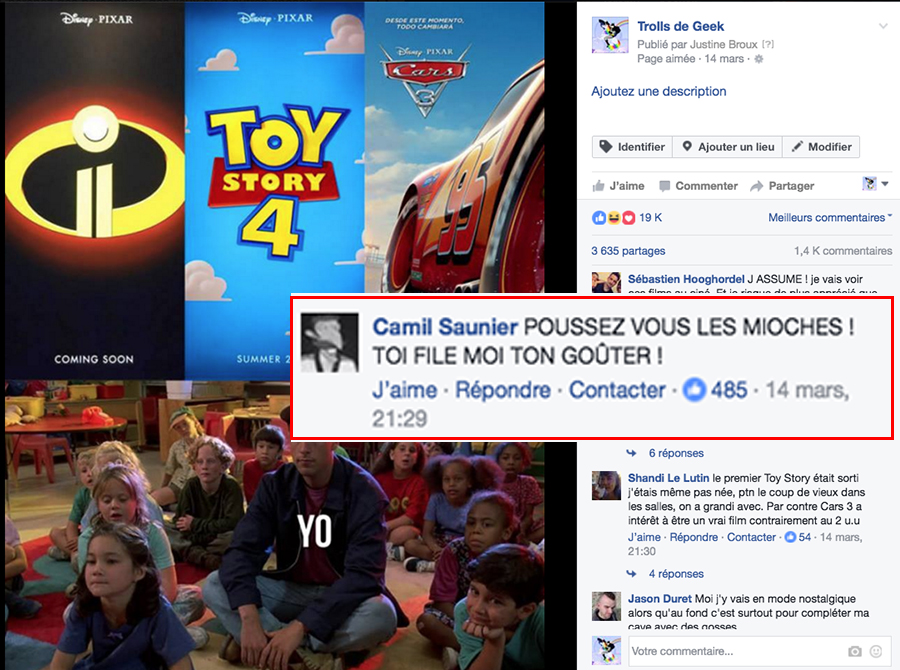The height and width of the screenshot is (670, 900).
Task: Expand 4 réponses under Shandi Le Lutin
Action: coord(676,574)
